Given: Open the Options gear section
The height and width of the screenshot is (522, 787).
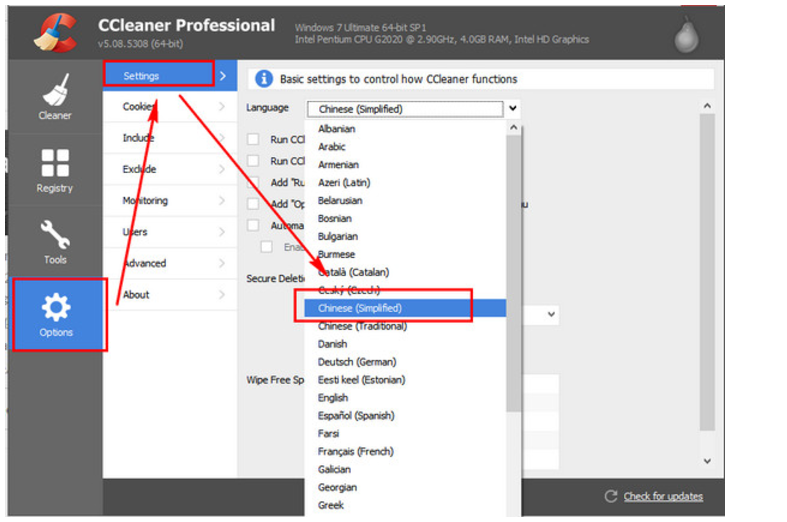Looking at the screenshot, I should tap(56, 314).
